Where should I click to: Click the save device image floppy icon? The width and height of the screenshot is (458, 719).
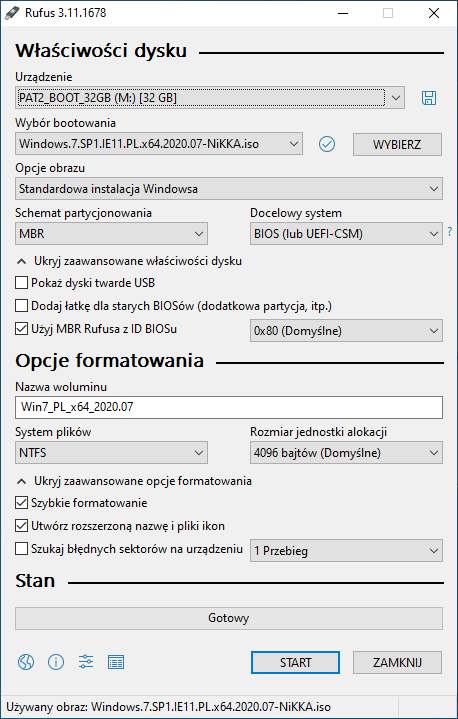coord(429,98)
